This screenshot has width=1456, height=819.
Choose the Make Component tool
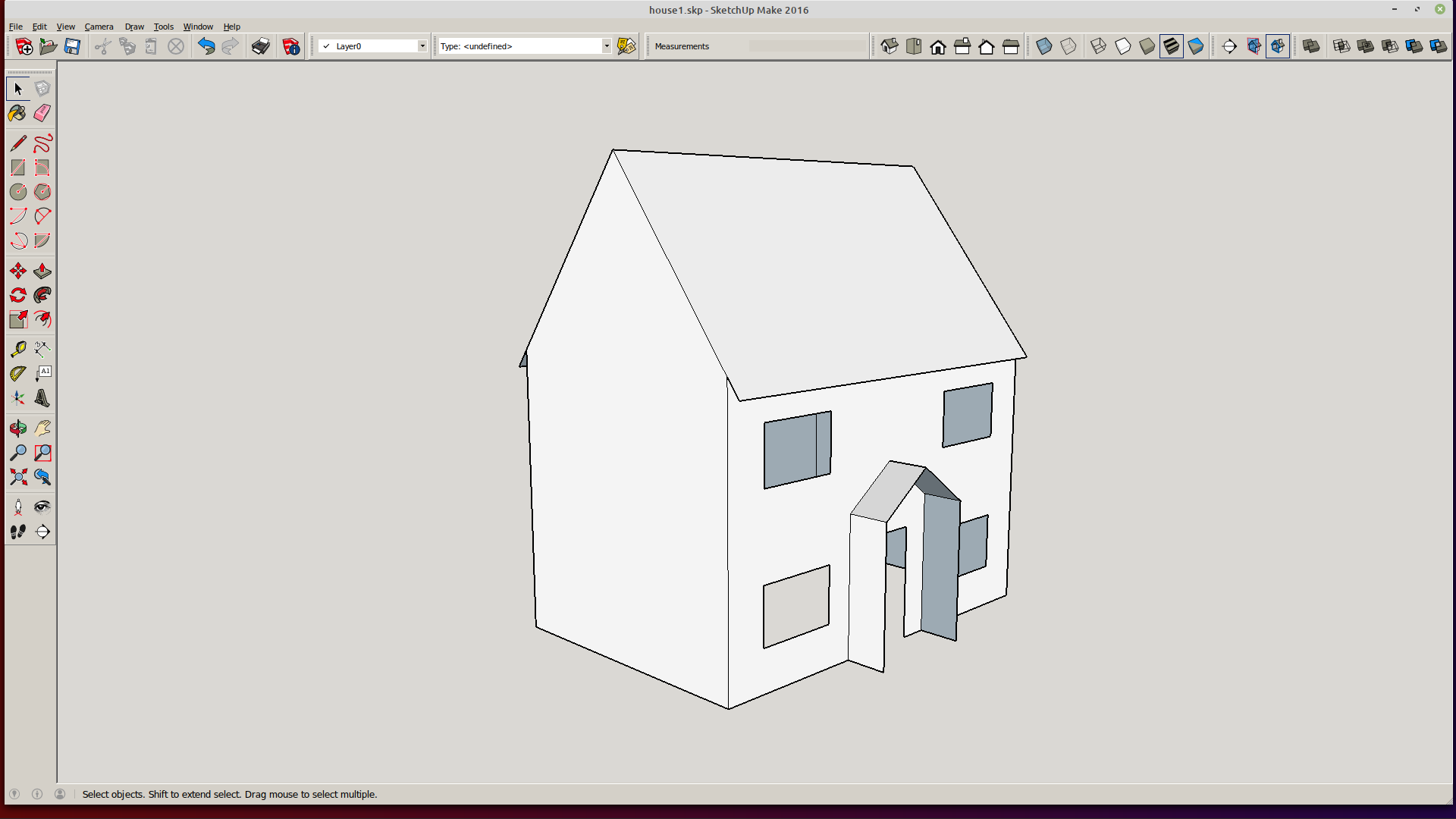[x=42, y=89]
